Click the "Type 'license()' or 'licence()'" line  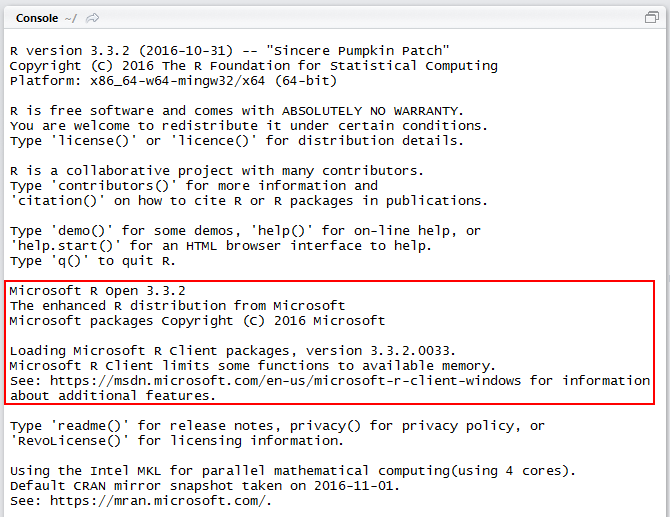[x=237, y=141]
